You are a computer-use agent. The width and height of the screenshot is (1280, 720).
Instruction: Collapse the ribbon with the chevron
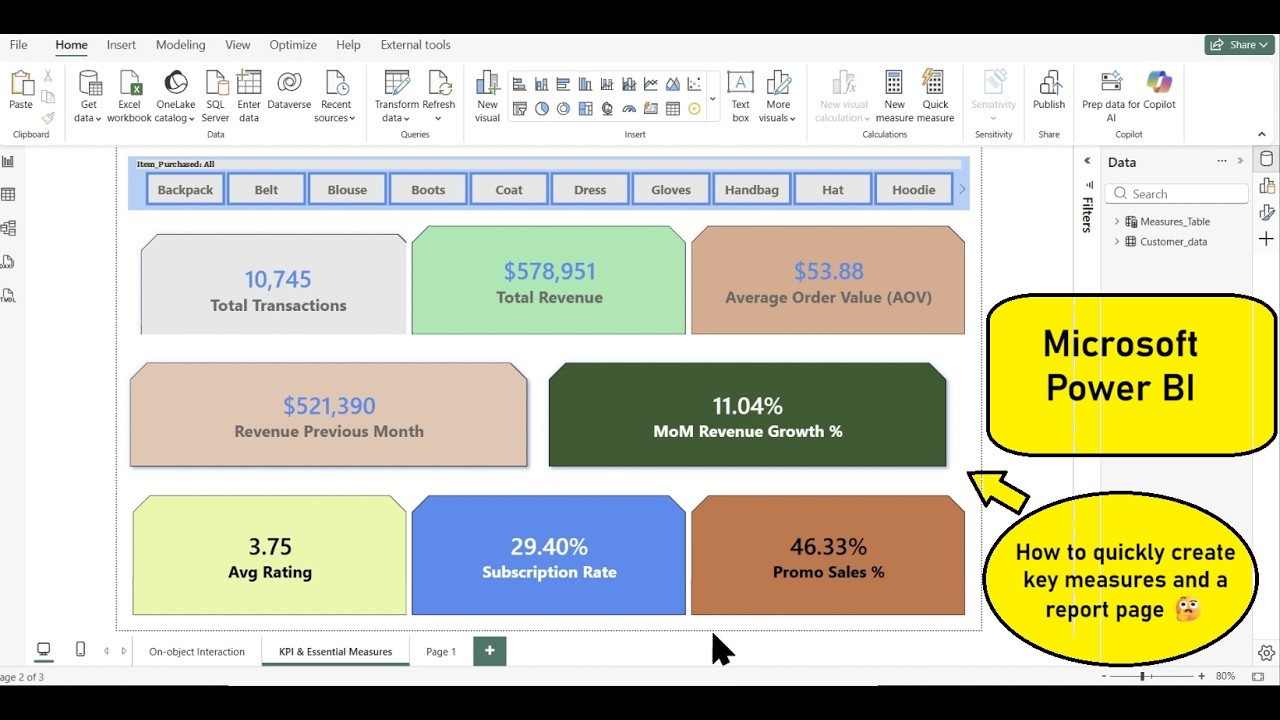coord(1262,134)
